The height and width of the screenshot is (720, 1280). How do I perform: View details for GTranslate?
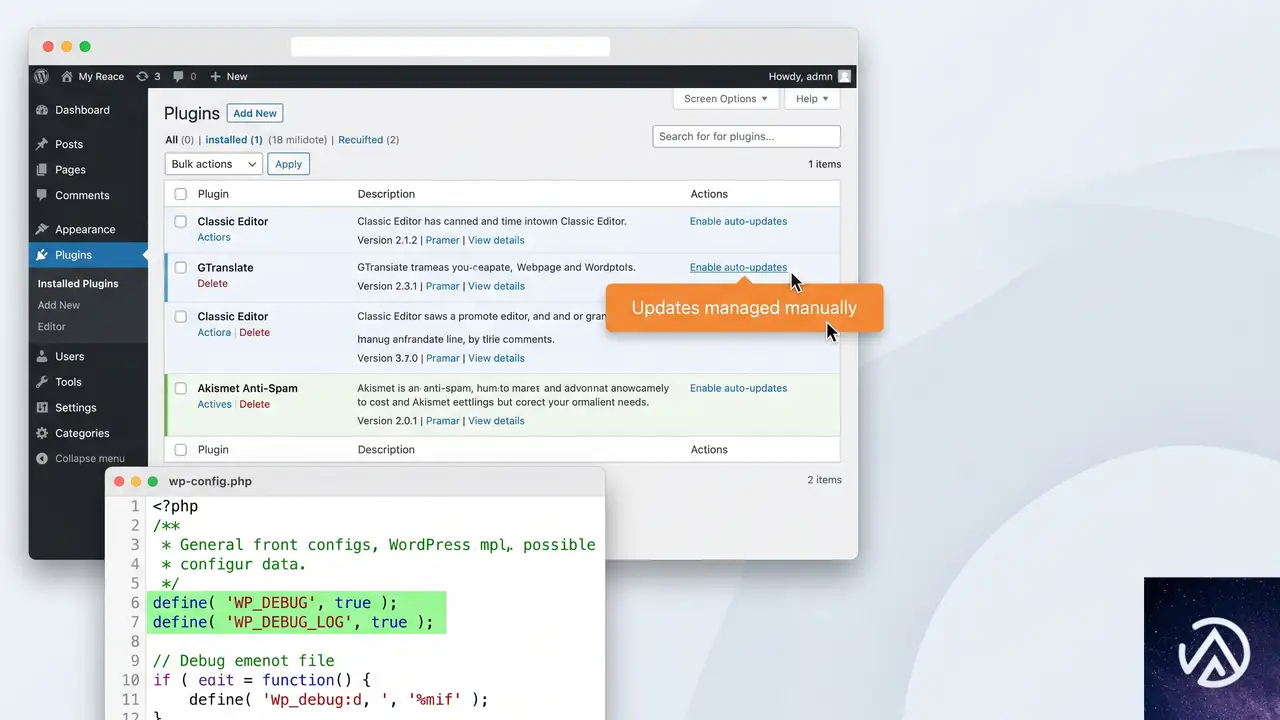click(496, 286)
